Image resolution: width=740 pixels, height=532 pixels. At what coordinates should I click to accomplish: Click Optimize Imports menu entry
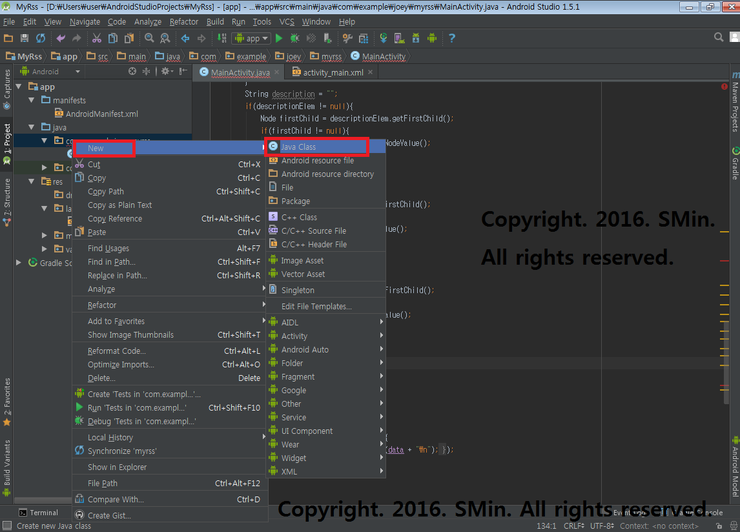169,365
